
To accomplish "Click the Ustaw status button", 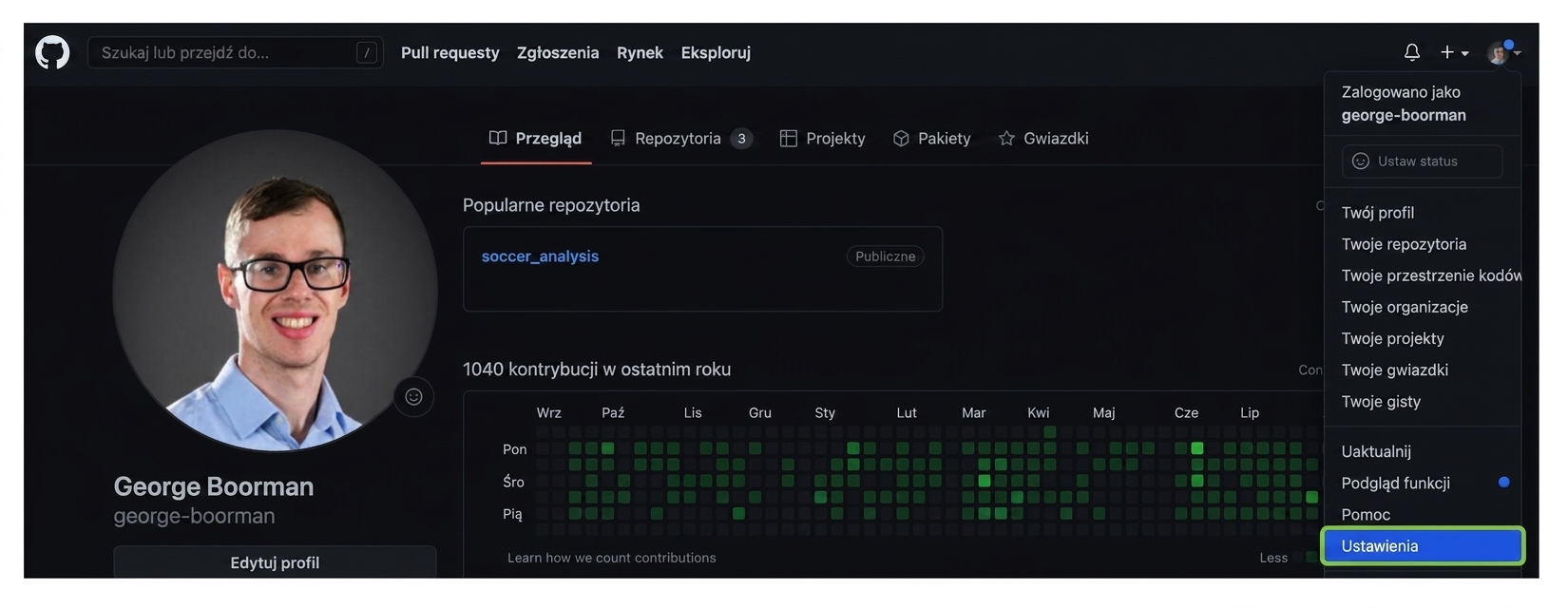I will pyautogui.click(x=1422, y=161).
